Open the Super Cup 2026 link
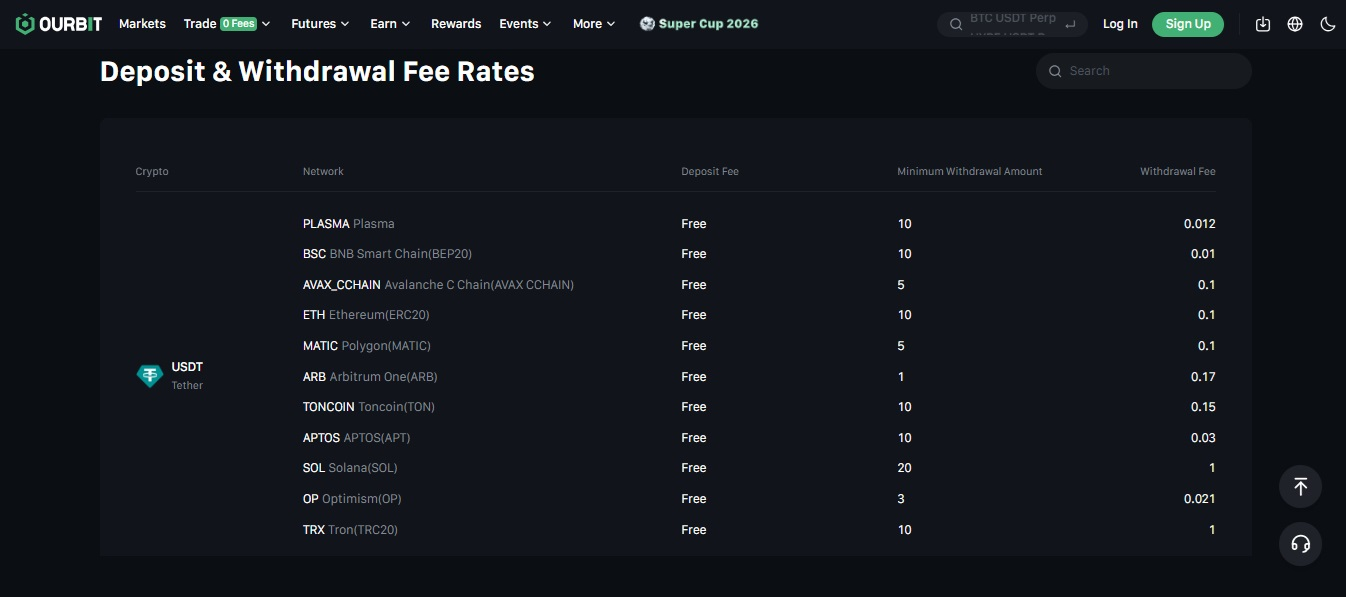 pos(699,24)
